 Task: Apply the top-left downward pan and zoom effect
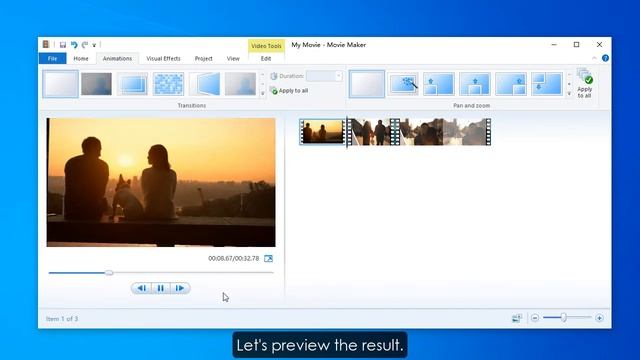click(x=547, y=84)
